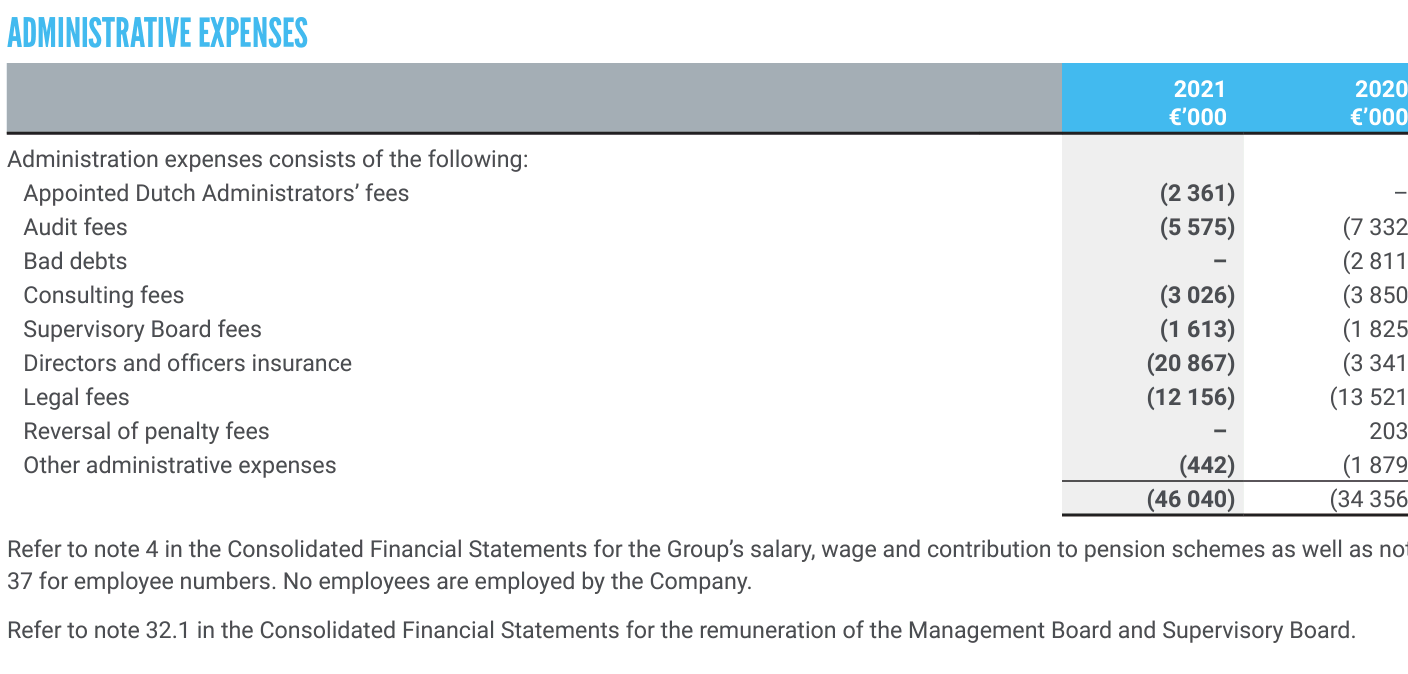Click the 2021 Audit fees value (5 575)
1408x674 pixels.
pos(1197,227)
